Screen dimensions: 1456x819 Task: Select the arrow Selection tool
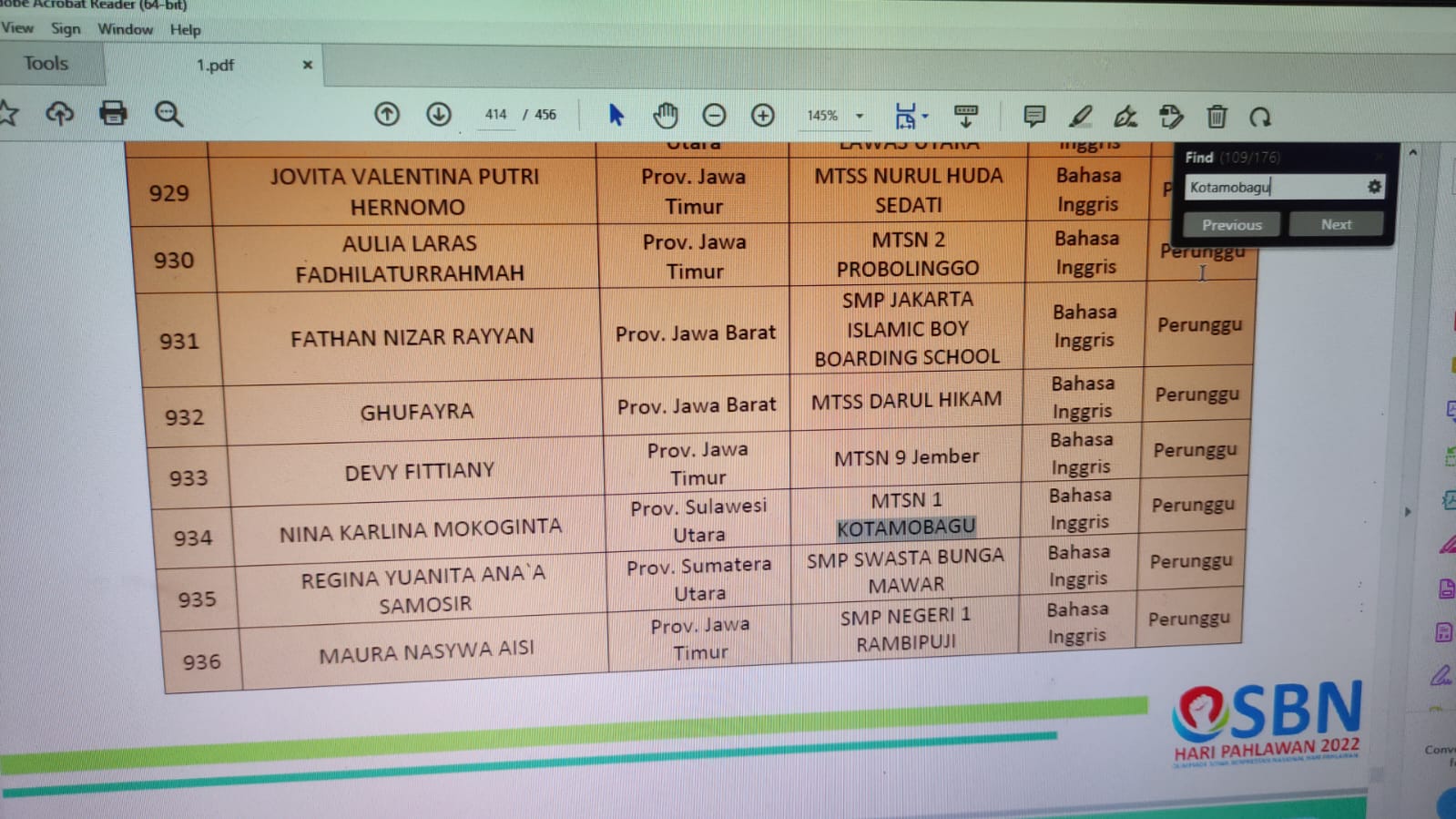616,115
